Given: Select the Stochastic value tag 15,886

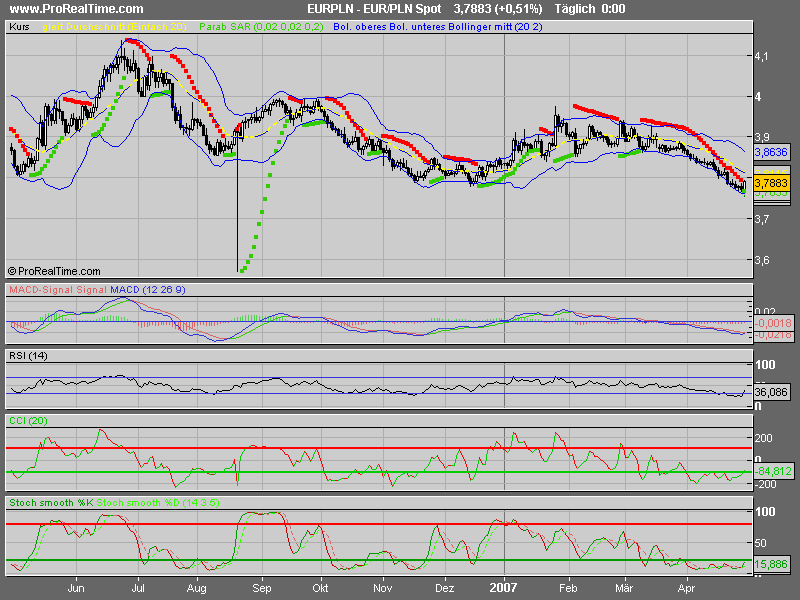Looking at the screenshot, I should pos(772,565).
